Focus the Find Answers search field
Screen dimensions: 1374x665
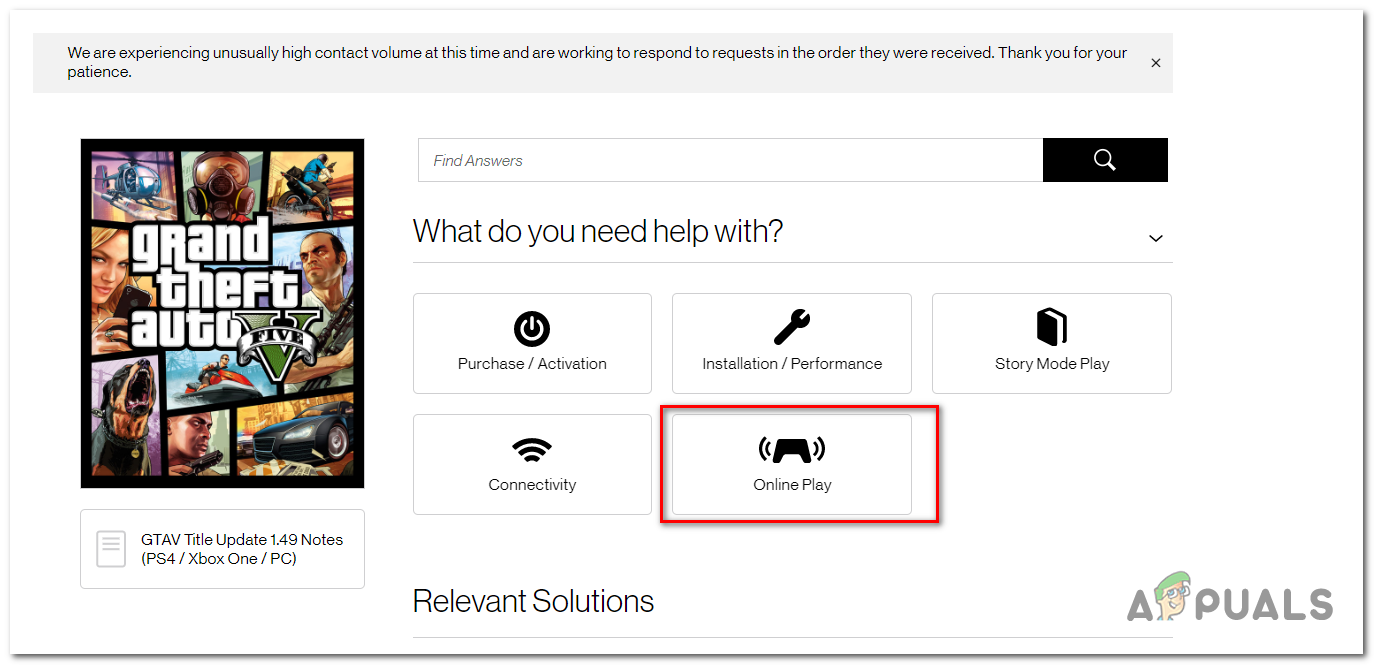pos(730,160)
